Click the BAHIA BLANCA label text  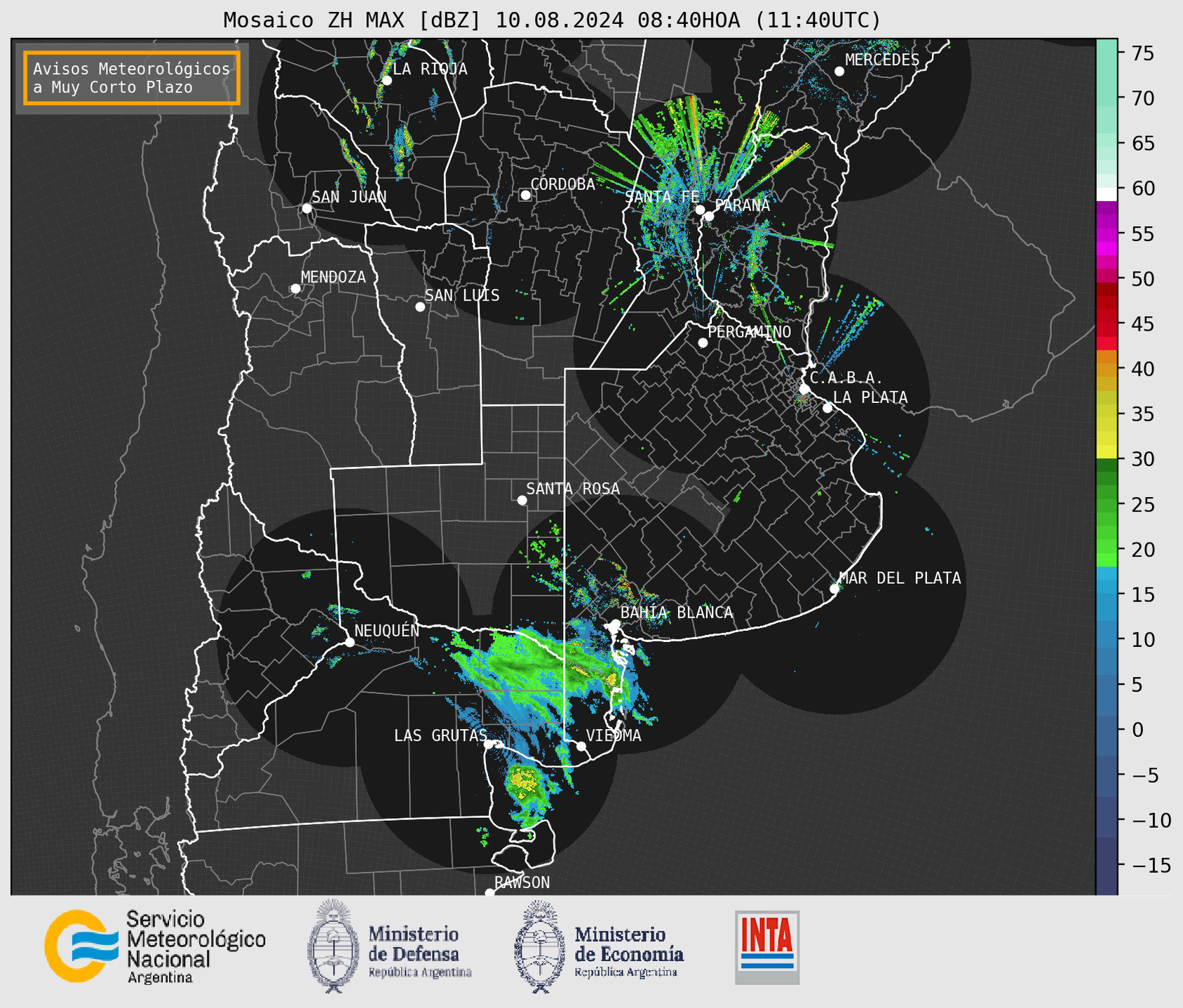click(x=677, y=613)
